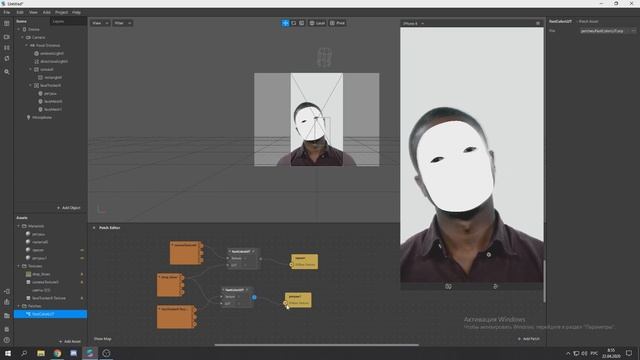The height and width of the screenshot is (360, 640).
Task: Collapse the Patch Editor panel arrow
Action: [x=94, y=228]
